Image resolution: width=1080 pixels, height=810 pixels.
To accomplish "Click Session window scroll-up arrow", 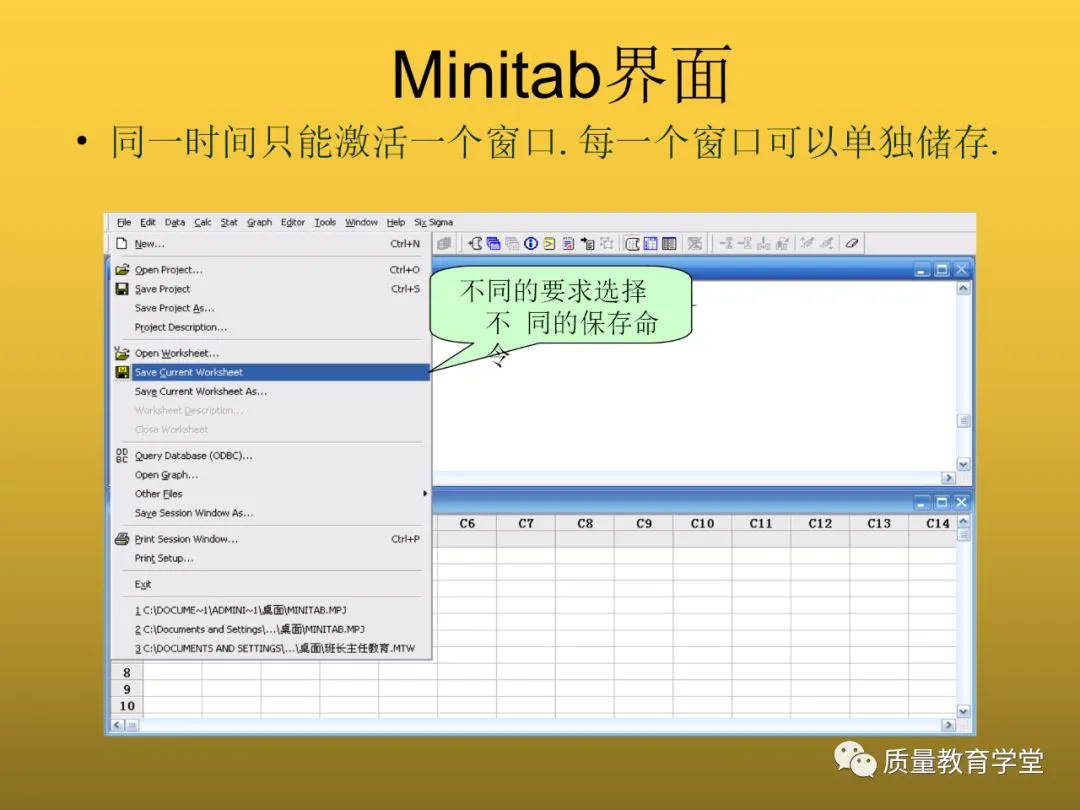I will pyautogui.click(x=964, y=289).
